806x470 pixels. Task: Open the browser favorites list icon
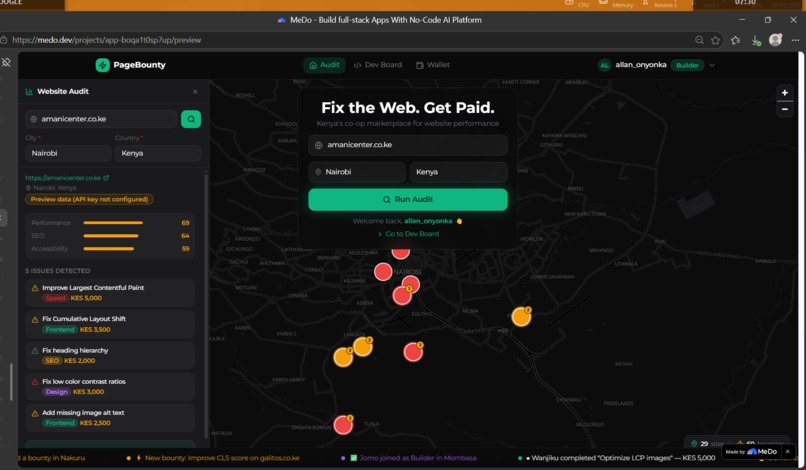click(736, 40)
